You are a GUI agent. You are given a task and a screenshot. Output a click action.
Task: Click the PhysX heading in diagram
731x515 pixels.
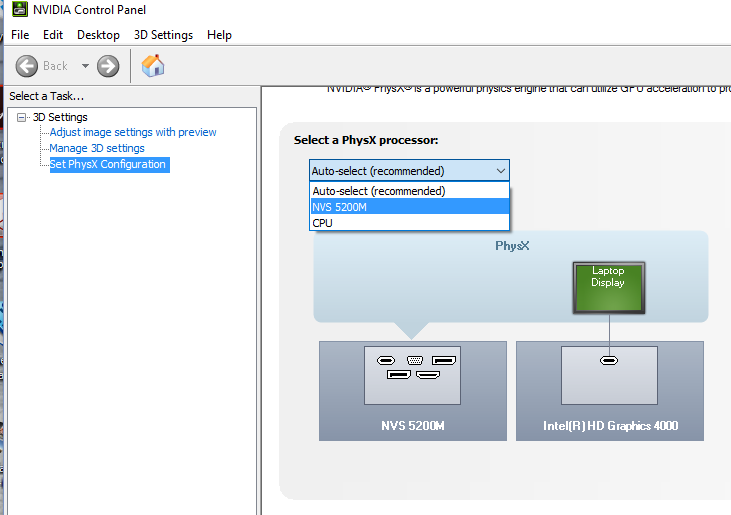pos(512,246)
